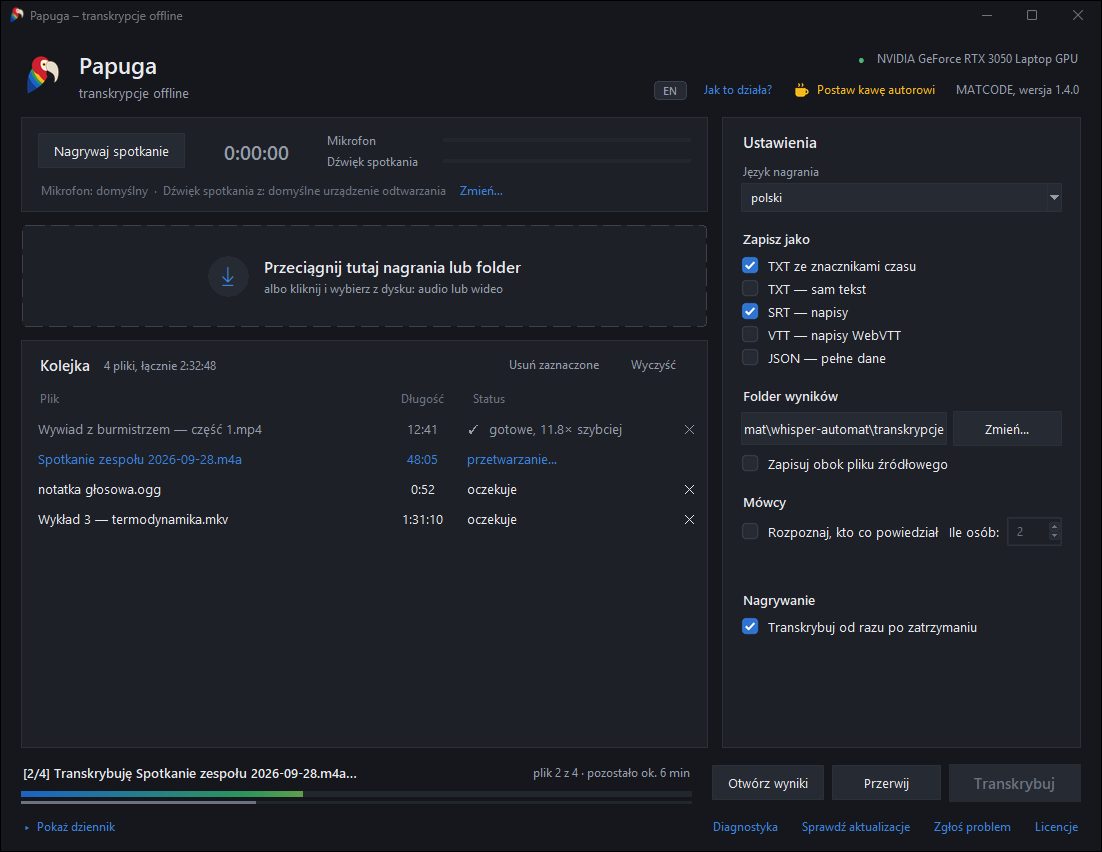Click the Papuga parrot logo
Viewport: 1102px width, 852px height.
pos(43,75)
